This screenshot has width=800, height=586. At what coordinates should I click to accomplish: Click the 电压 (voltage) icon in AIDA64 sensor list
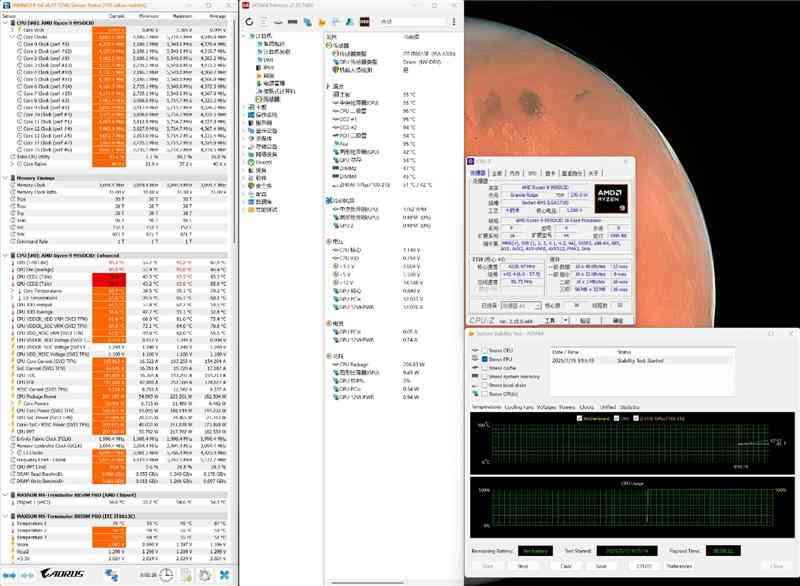tap(330, 239)
